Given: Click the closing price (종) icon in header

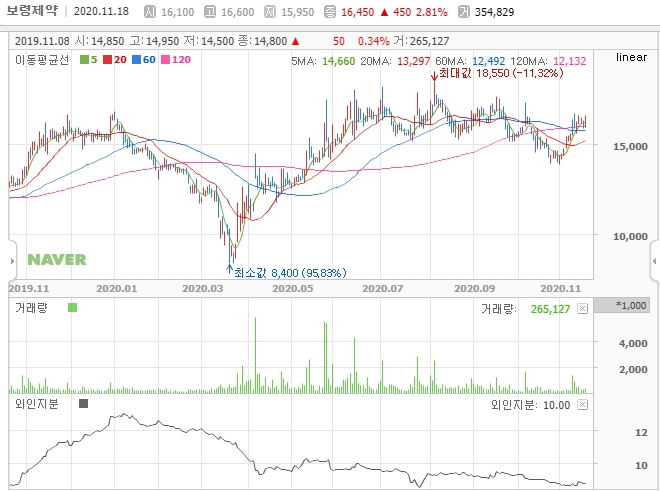Looking at the screenshot, I should coord(330,12).
